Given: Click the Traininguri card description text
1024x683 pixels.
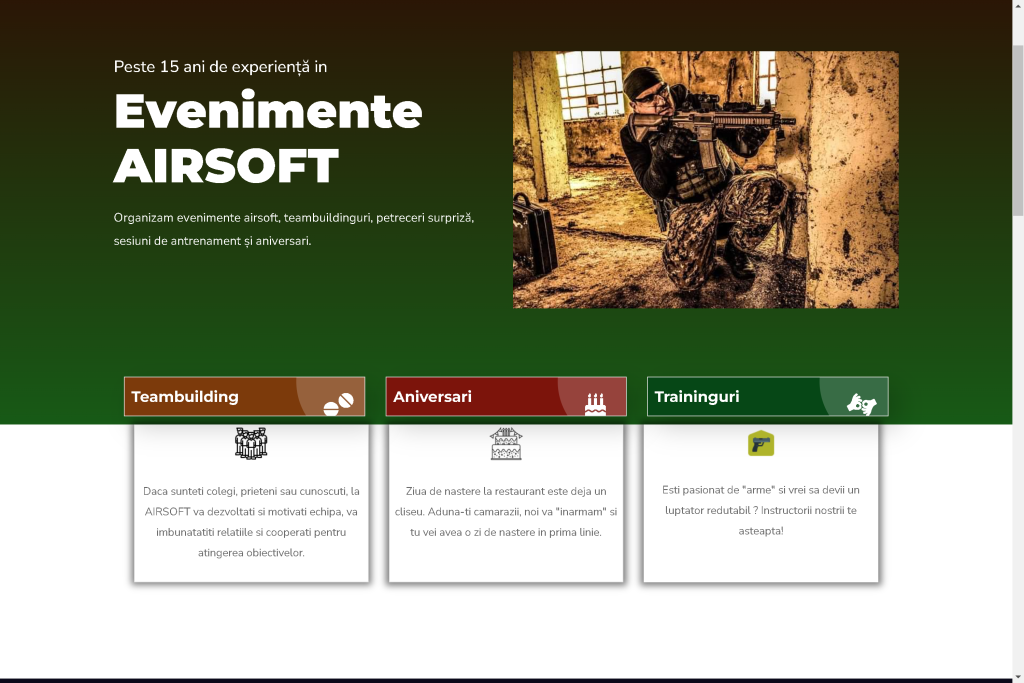Looking at the screenshot, I should (x=761, y=510).
